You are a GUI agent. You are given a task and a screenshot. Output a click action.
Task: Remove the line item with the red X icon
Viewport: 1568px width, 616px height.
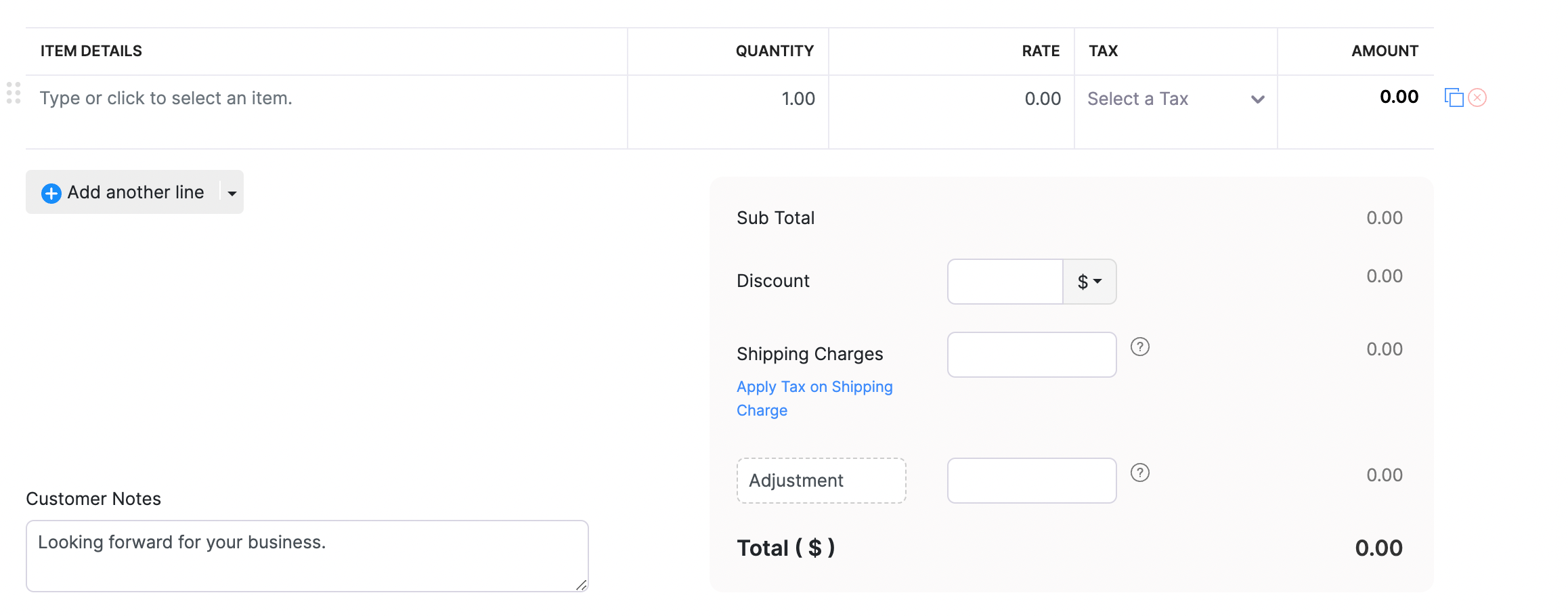pyautogui.click(x=1477, y=97)
